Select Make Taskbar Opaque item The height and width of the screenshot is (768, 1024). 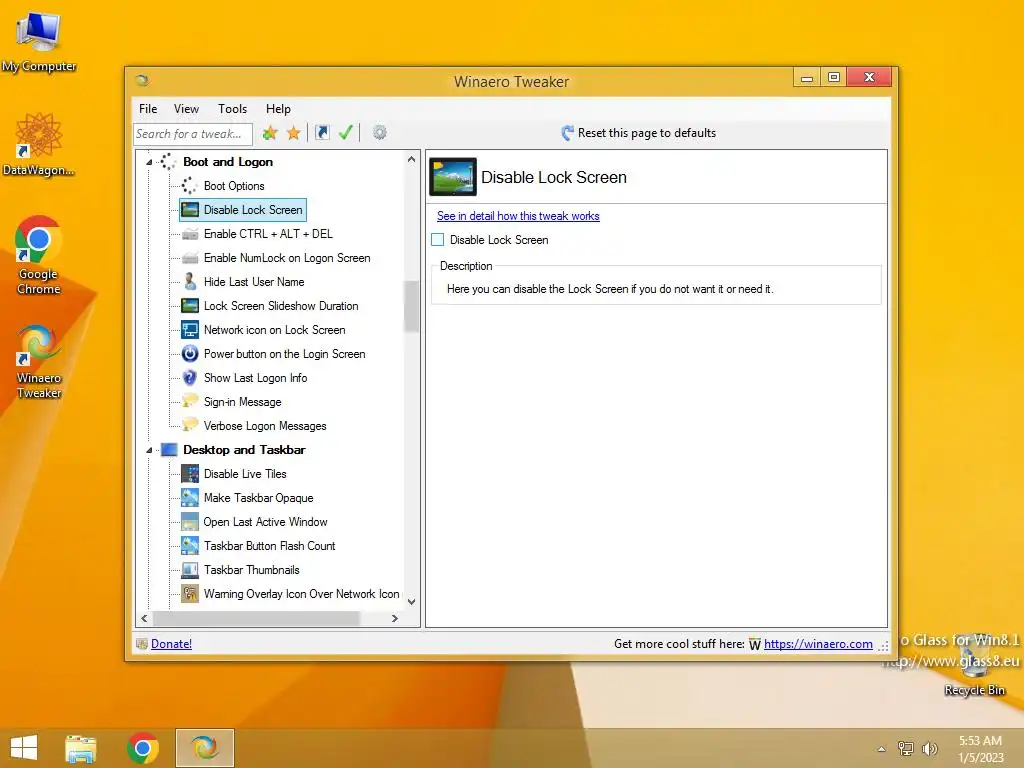258,498
